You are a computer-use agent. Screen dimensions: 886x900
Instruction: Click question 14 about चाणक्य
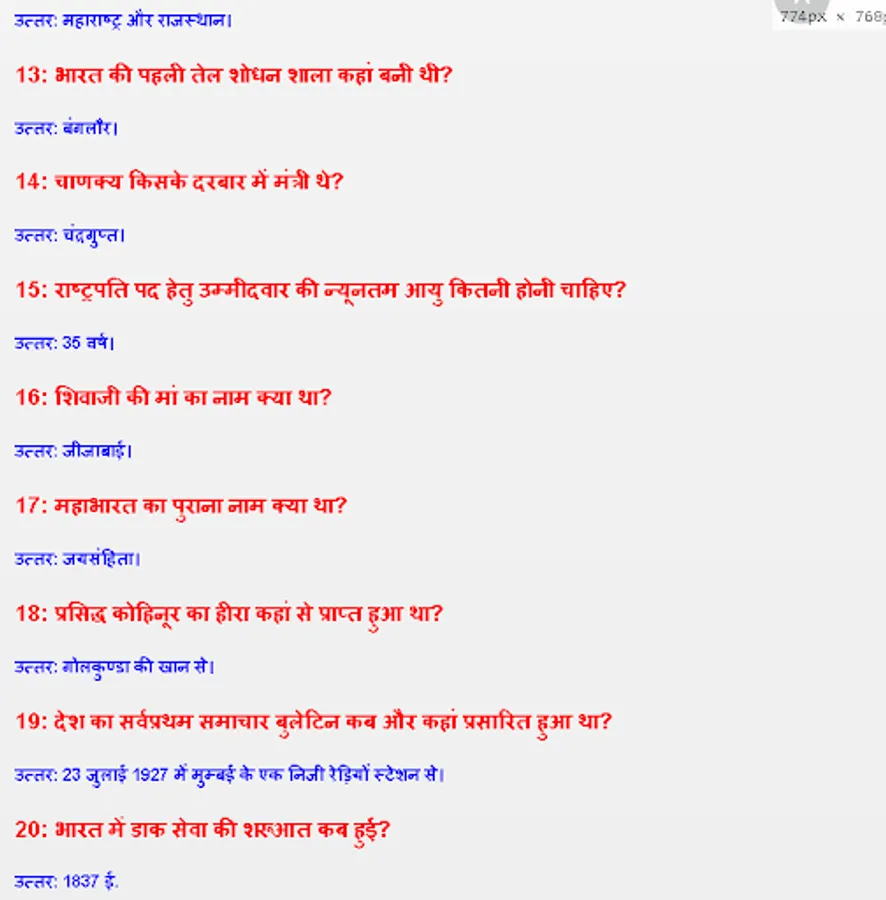pos(179,181)
